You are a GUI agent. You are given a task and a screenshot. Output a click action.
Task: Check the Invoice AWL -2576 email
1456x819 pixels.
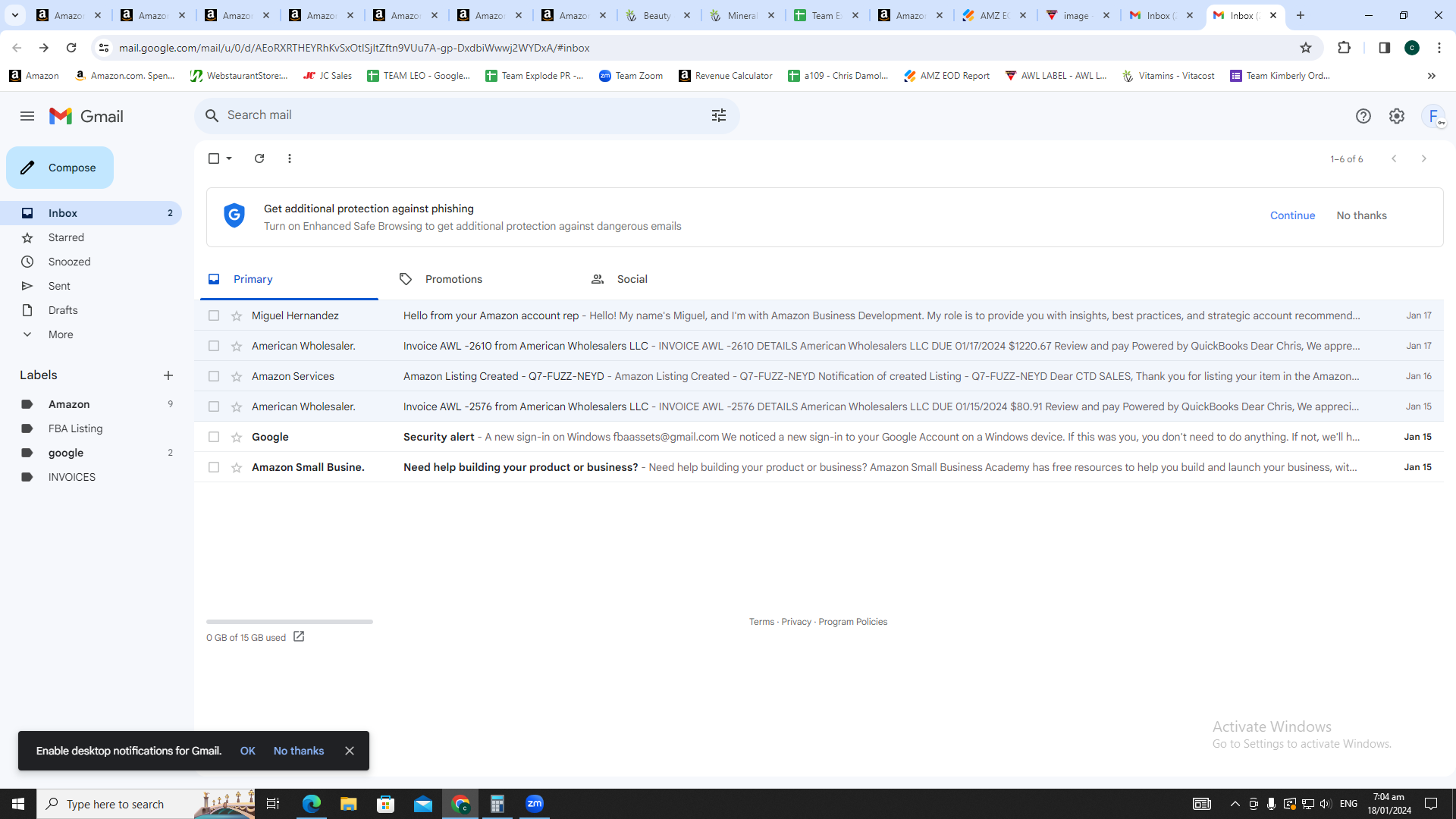click(214, 406)
